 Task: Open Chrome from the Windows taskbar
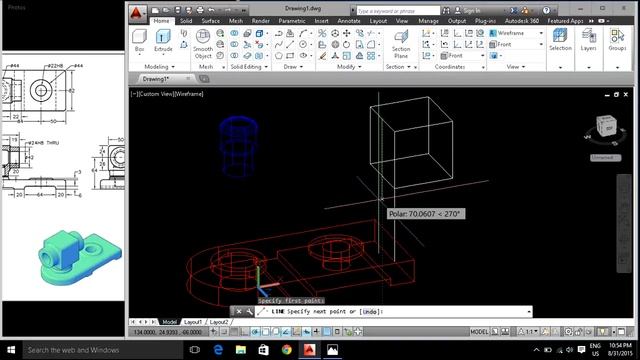[287, 350]
